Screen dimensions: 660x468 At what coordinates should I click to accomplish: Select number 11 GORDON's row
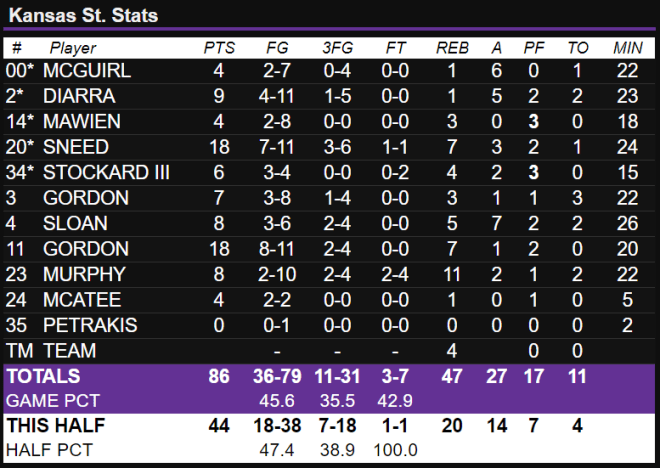[329, 249]
